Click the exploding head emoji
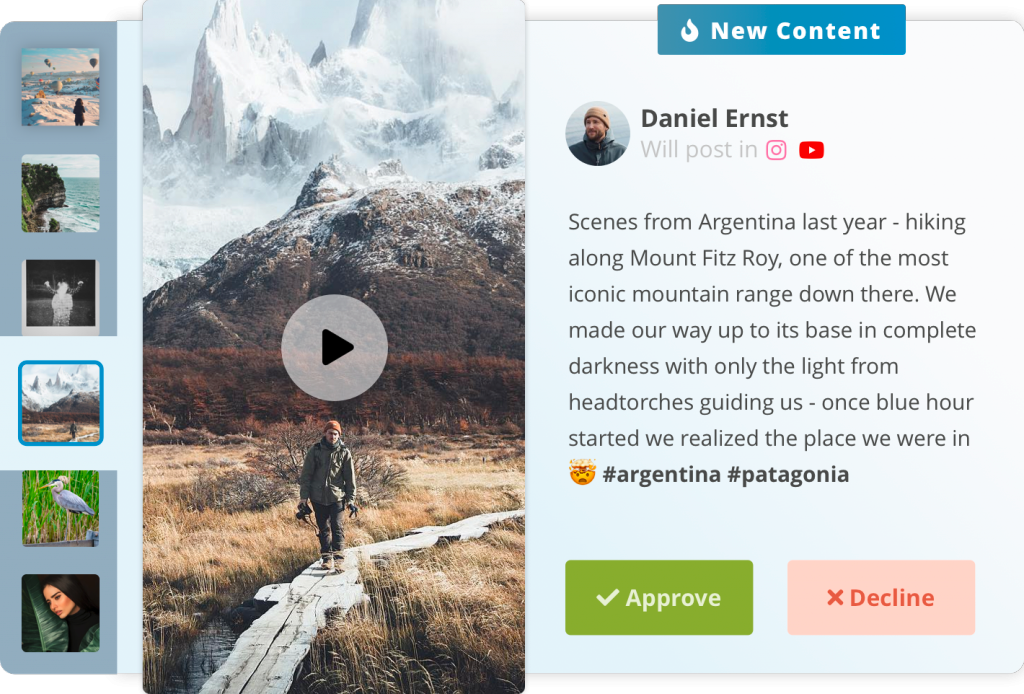Viewport: 1024px width, 694px height. [582, 472]
